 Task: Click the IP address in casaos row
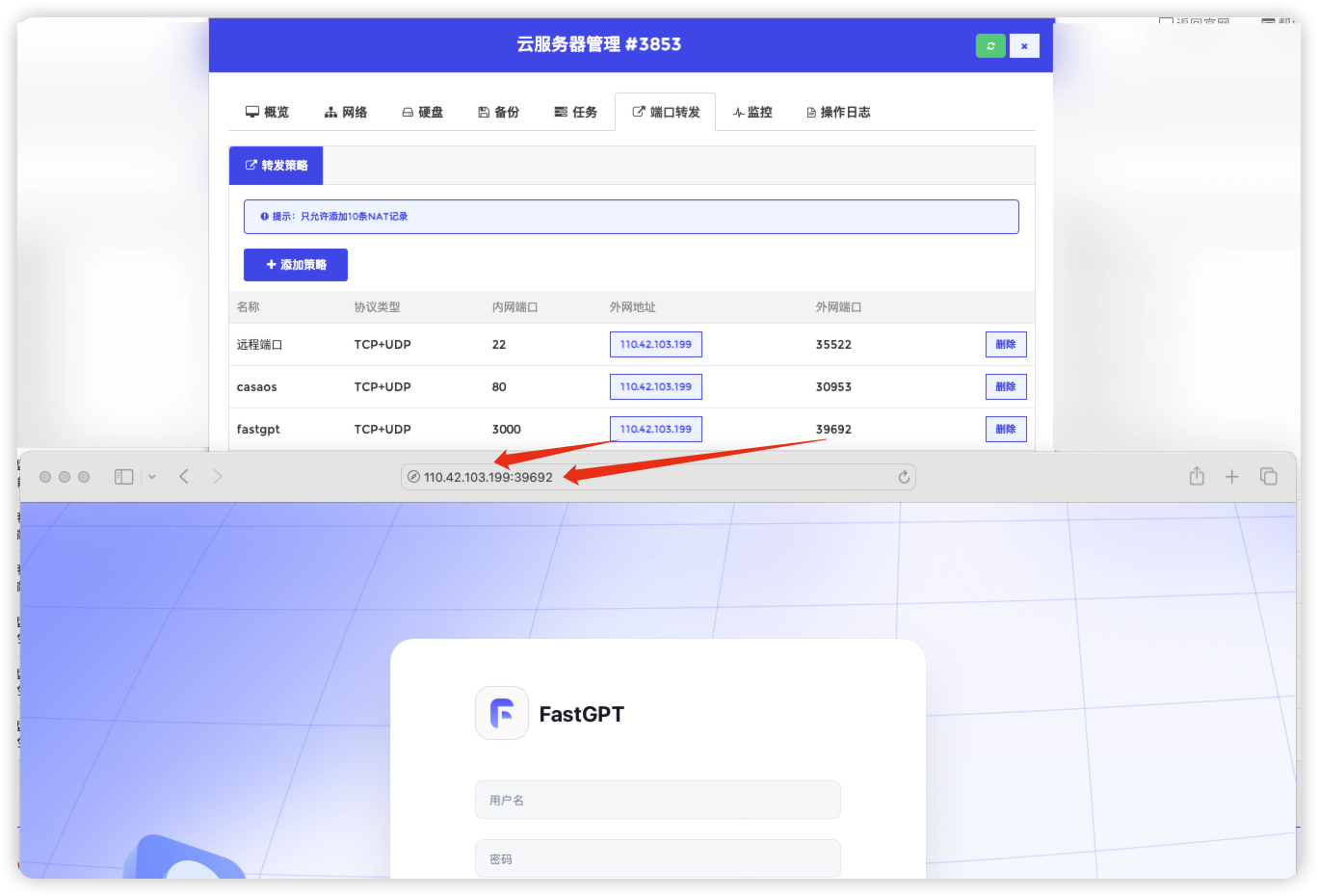(656, 386)
